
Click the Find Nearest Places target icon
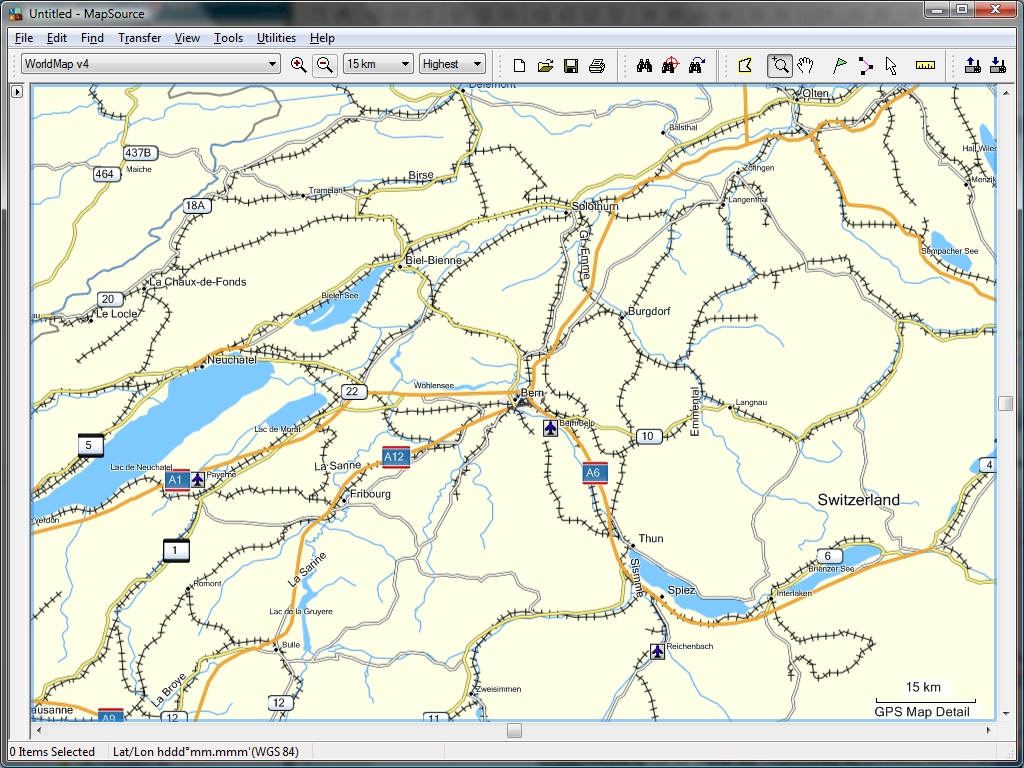pos(670,65)
